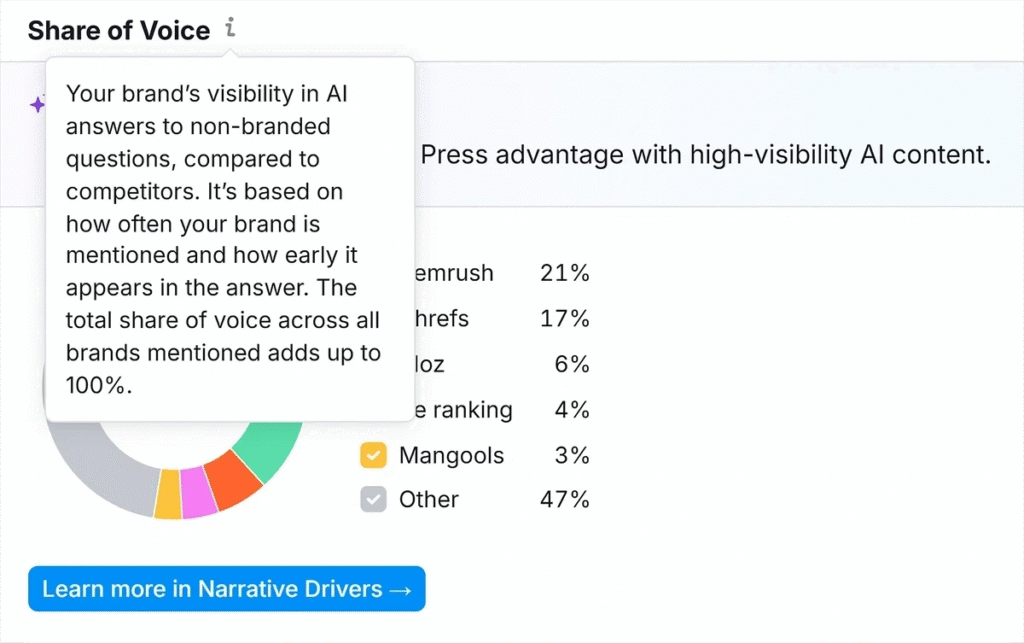Click the checkmark icon inside the Mangools checkbox

[372, 455]
